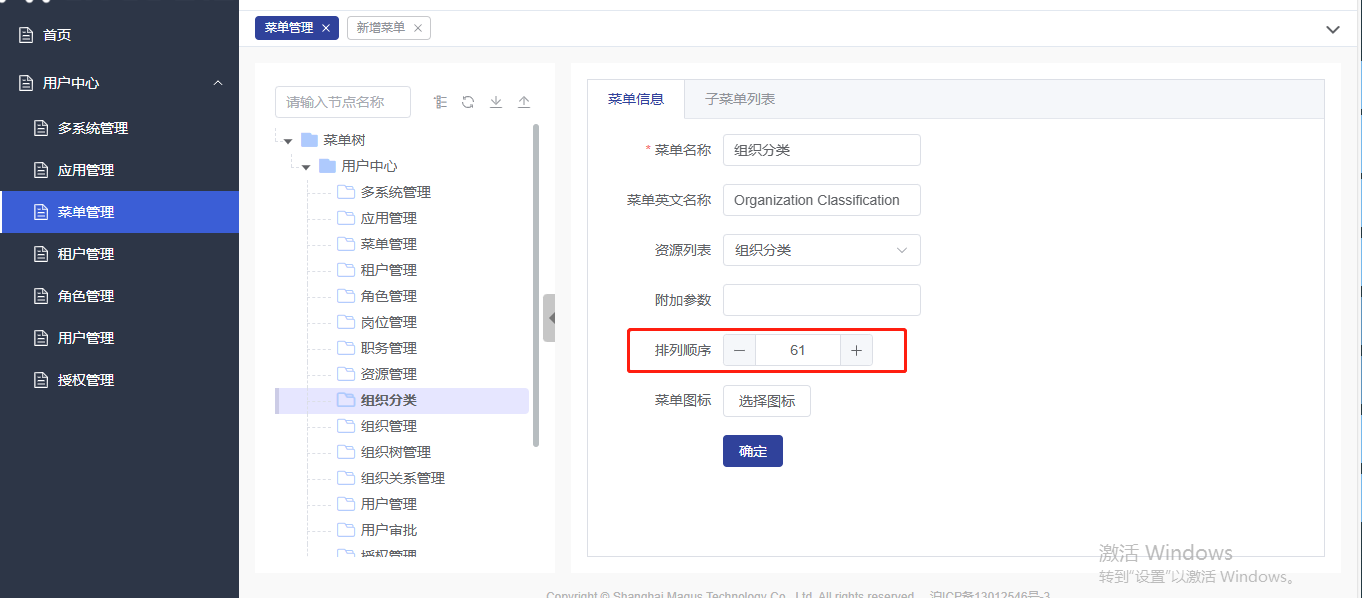Click the 请输入节点名称 search field
1362x598 pixels.
tap(343, 102)
